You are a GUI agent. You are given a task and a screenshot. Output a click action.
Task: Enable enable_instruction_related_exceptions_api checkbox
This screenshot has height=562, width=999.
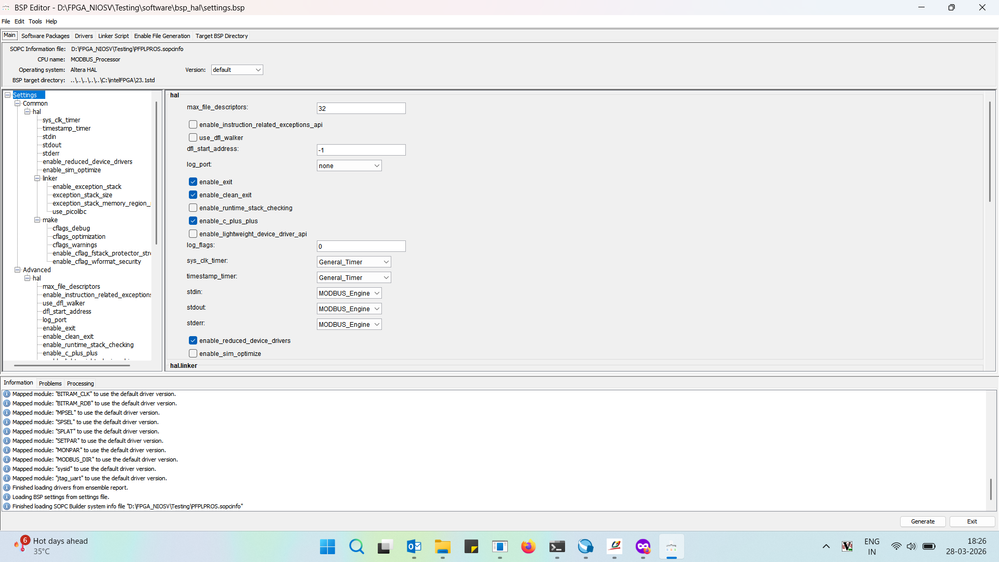point(192,125)
